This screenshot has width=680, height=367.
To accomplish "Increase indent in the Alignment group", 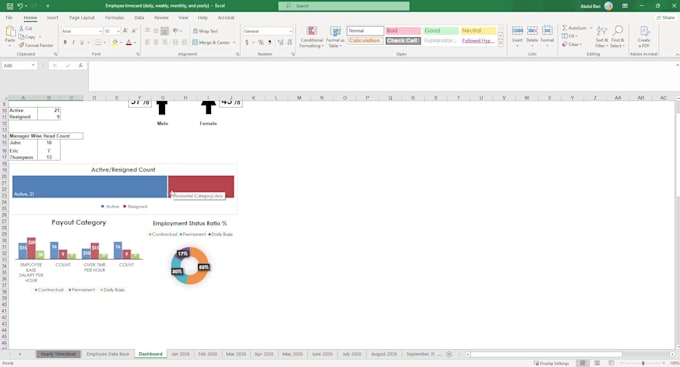I will pyautogui.click(x=184, y=43).
